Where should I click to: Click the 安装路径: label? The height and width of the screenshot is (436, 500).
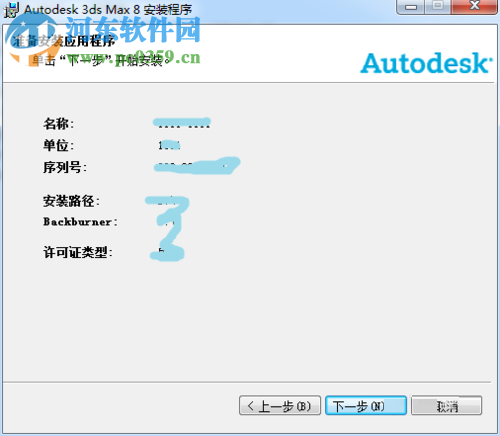coord(71,201)
